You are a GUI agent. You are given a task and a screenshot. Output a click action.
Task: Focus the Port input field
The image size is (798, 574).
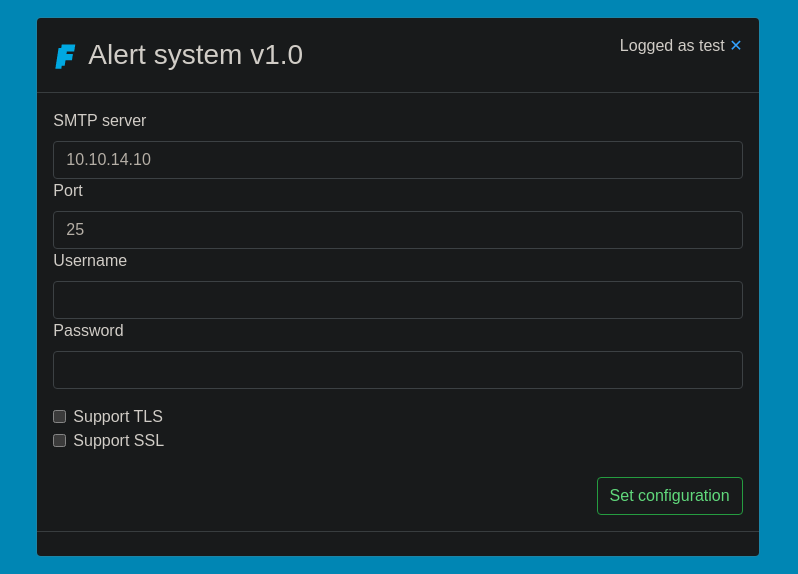click(398, 230)
